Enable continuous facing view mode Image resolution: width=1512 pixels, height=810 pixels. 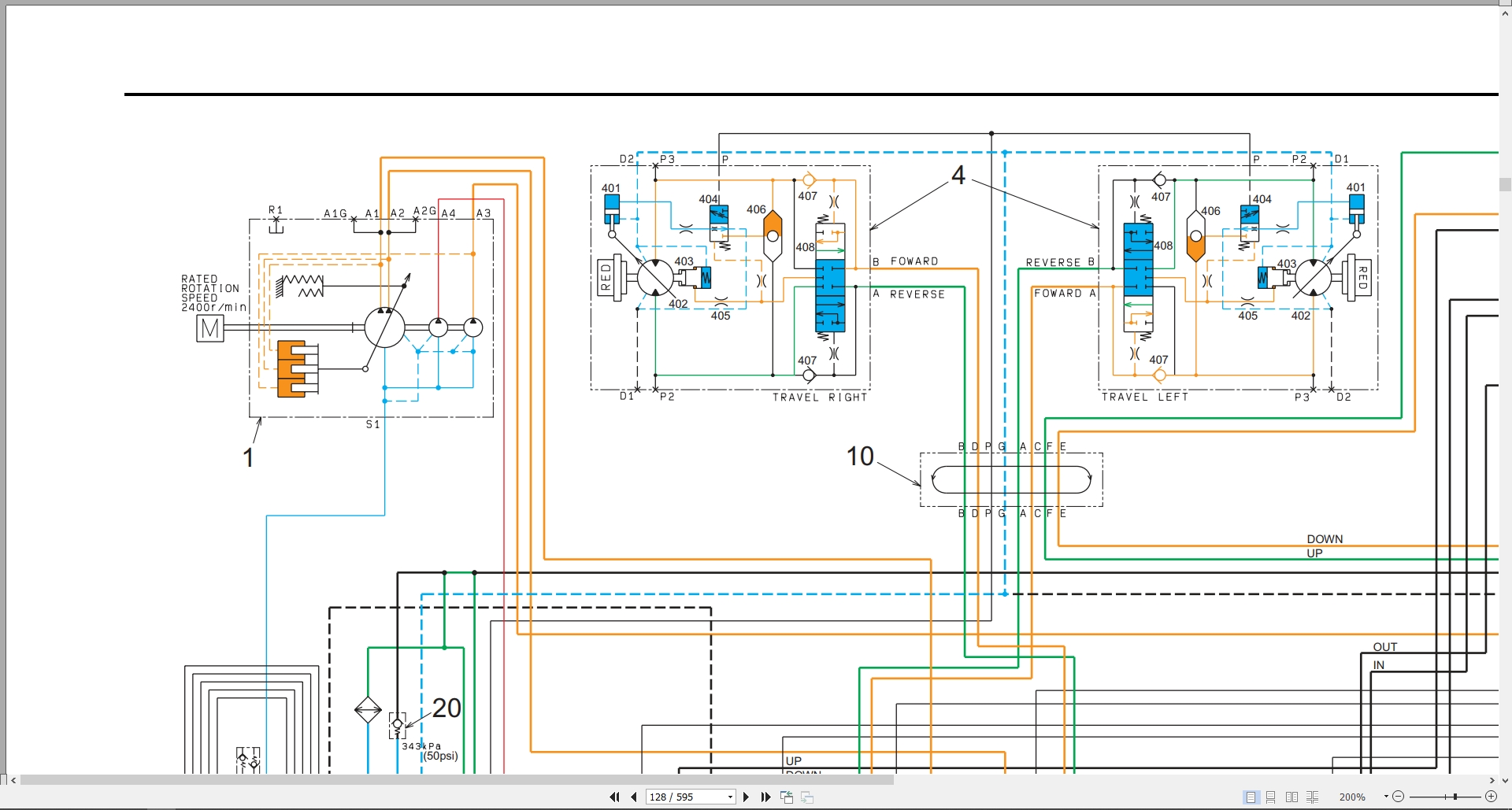click(1312, 797)
